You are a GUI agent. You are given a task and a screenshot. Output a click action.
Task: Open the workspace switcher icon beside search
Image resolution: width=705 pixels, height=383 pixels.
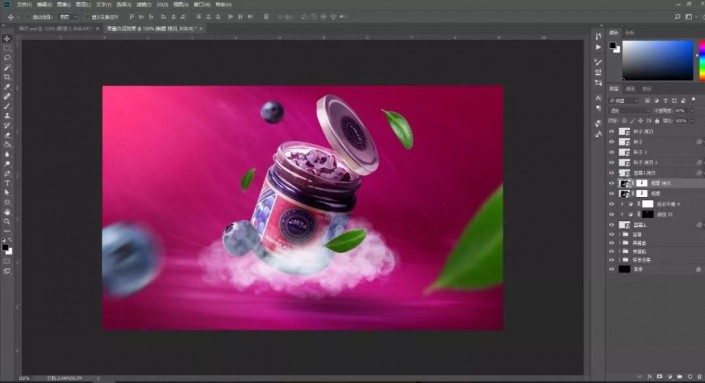point(688,17)
